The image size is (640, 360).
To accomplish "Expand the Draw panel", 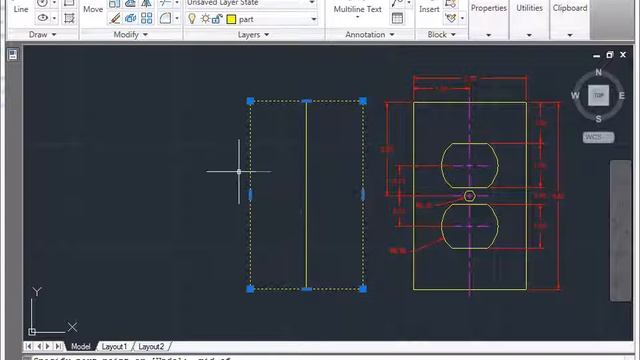I will point(42,35).
